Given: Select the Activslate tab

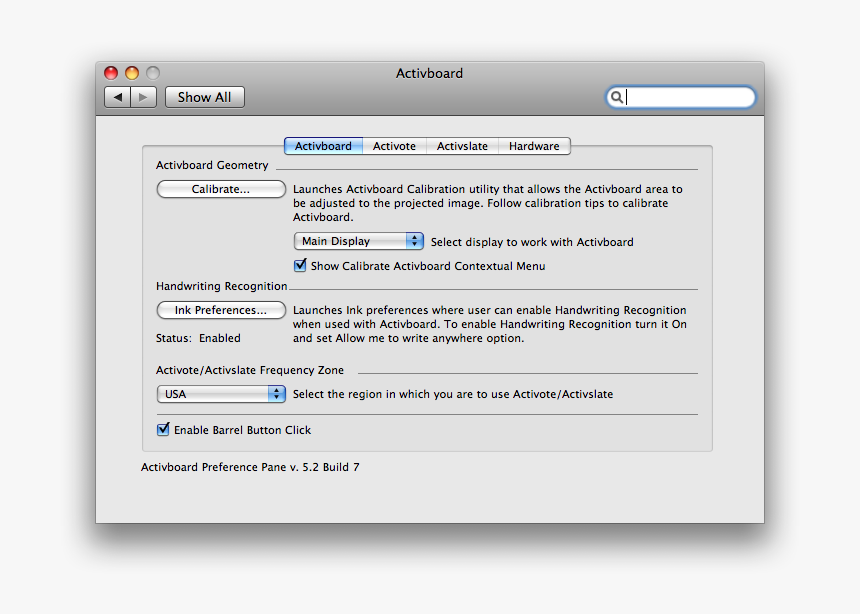Looking at the screenshot, I should (x=462, y=146).
